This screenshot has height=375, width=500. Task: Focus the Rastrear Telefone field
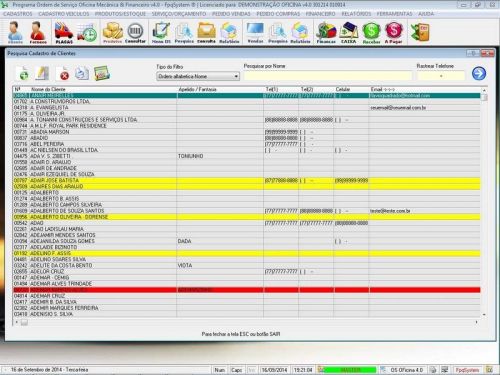[441, 76]
